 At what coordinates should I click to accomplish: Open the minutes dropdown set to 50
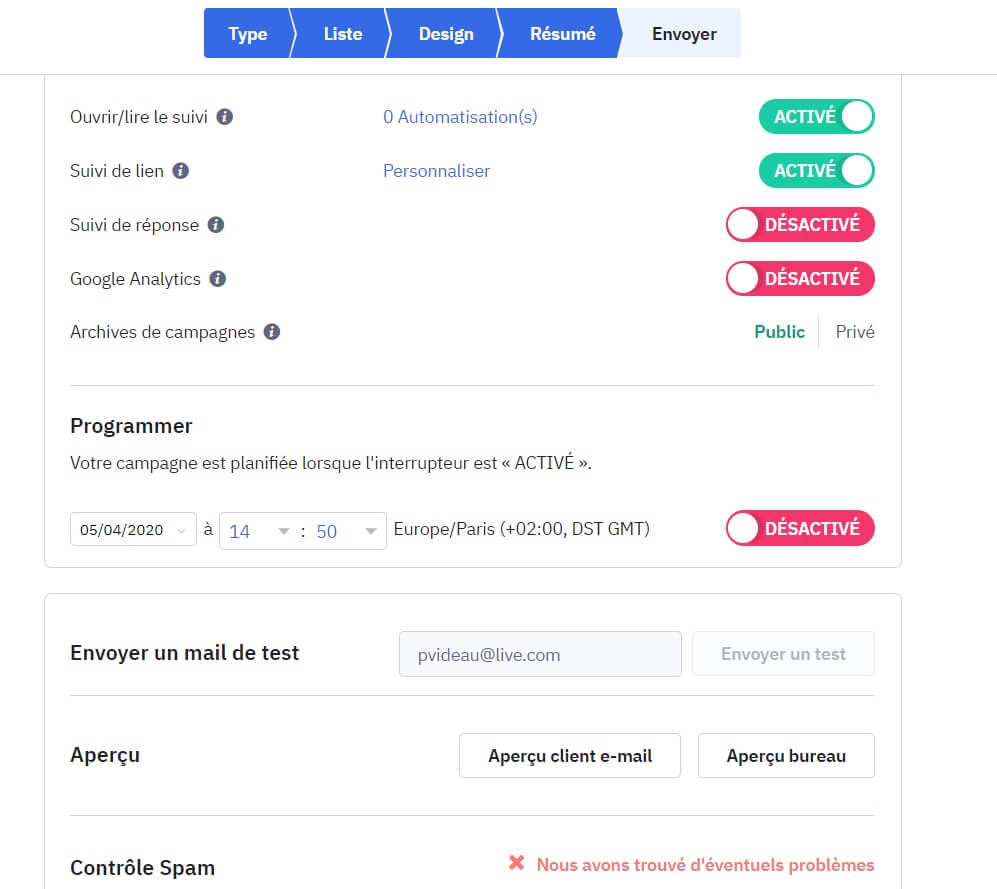tap(345, 531)
